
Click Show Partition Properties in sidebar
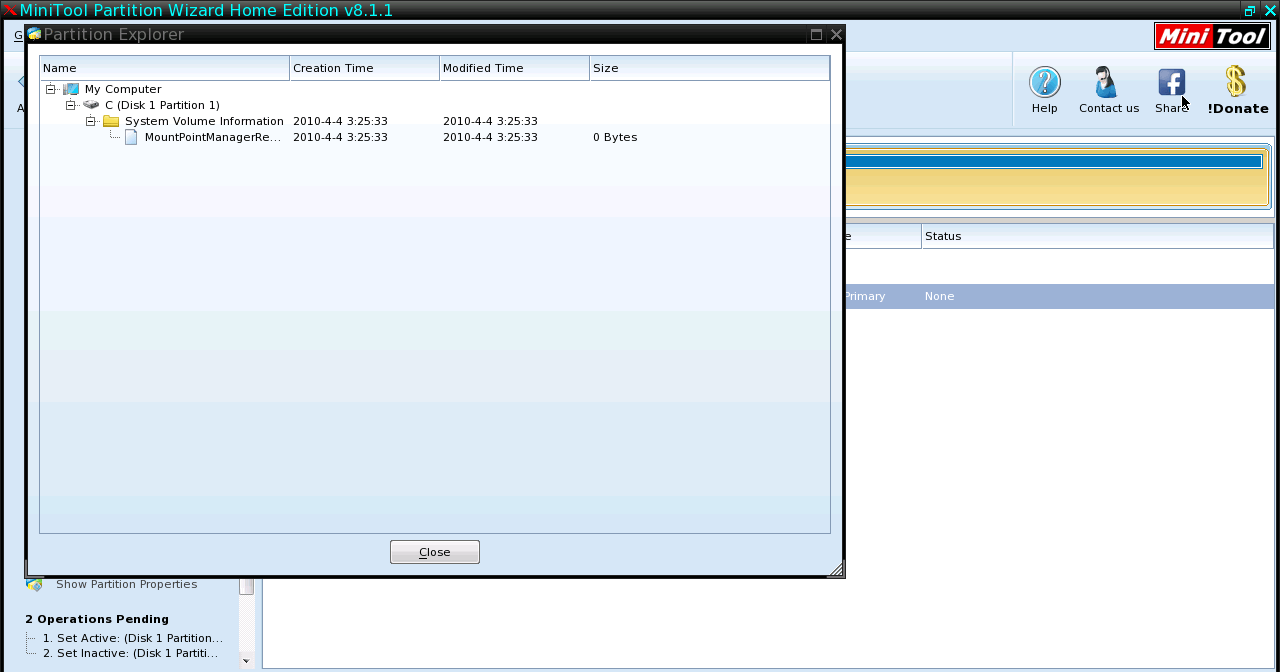tap(126, 584)
